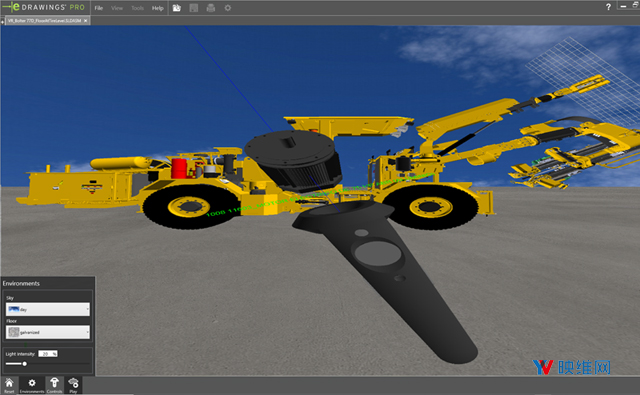Expand the Floor dropdown showing galvanized

click(48, 332)
